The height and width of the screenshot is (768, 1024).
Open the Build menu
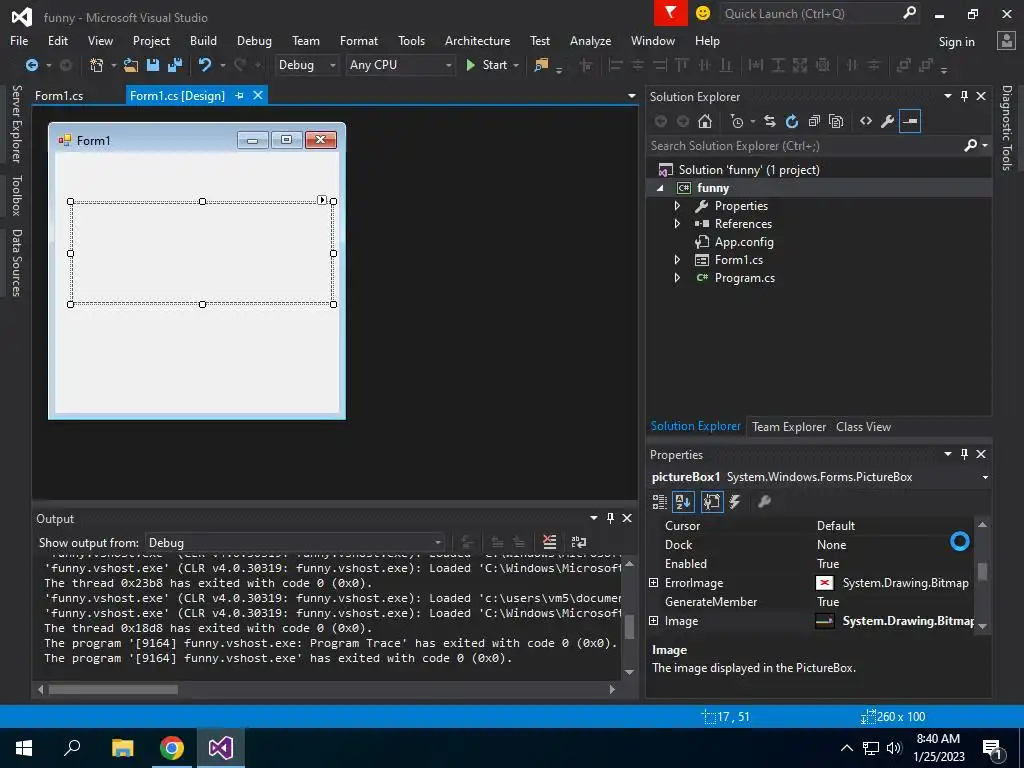tap(203, 40)
